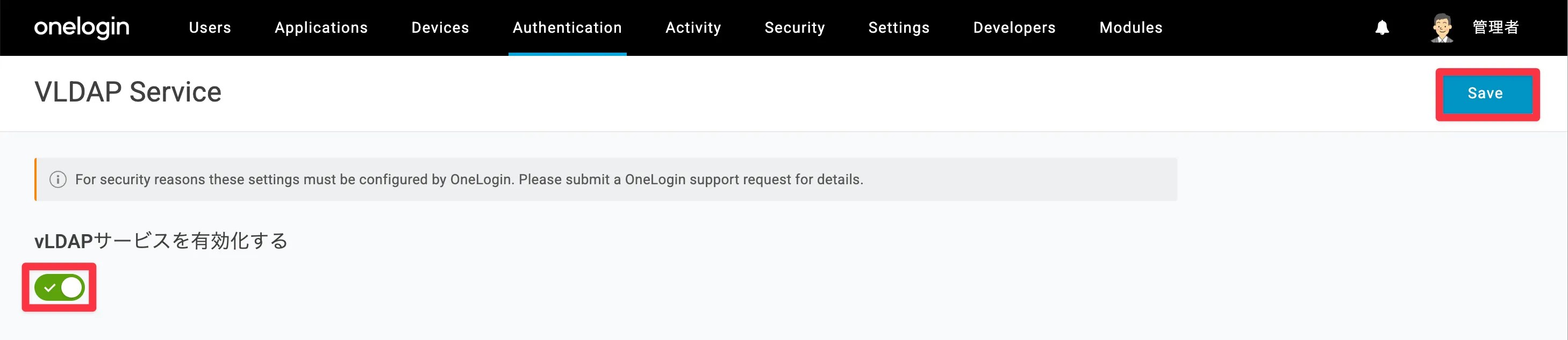Open the notifications bell

1383,28
